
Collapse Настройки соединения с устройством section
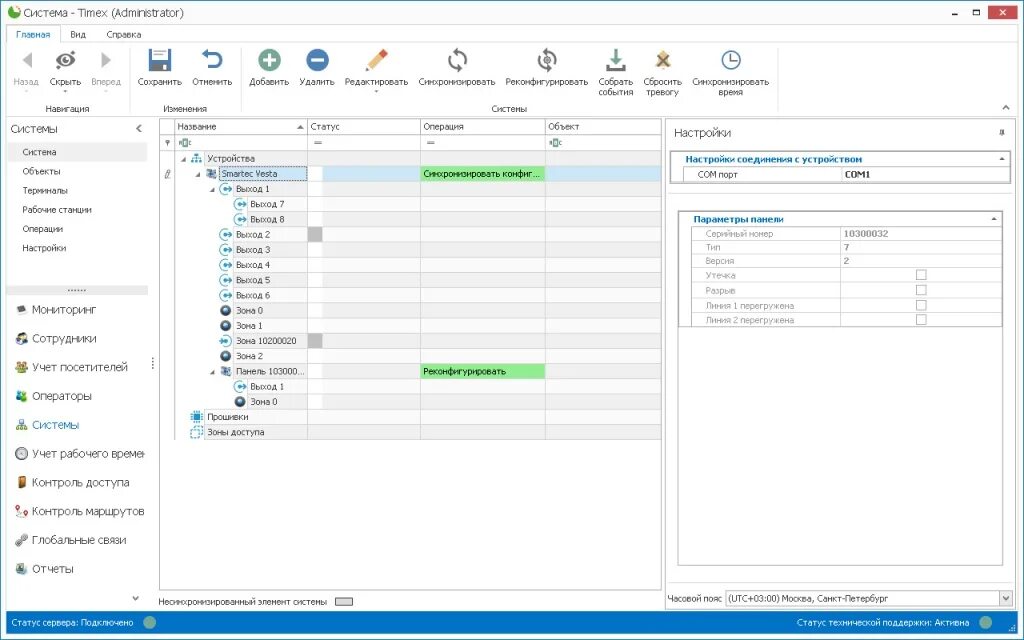tap(1002, 159)
